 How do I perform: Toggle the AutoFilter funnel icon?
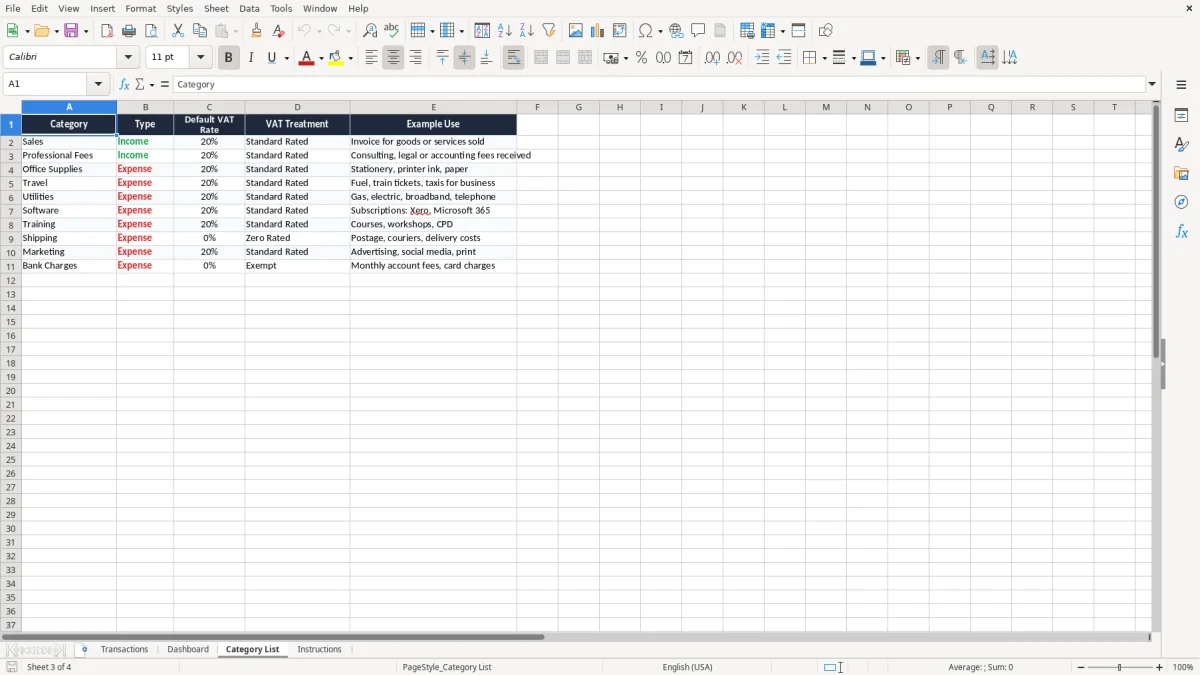[x=549, y=31]
